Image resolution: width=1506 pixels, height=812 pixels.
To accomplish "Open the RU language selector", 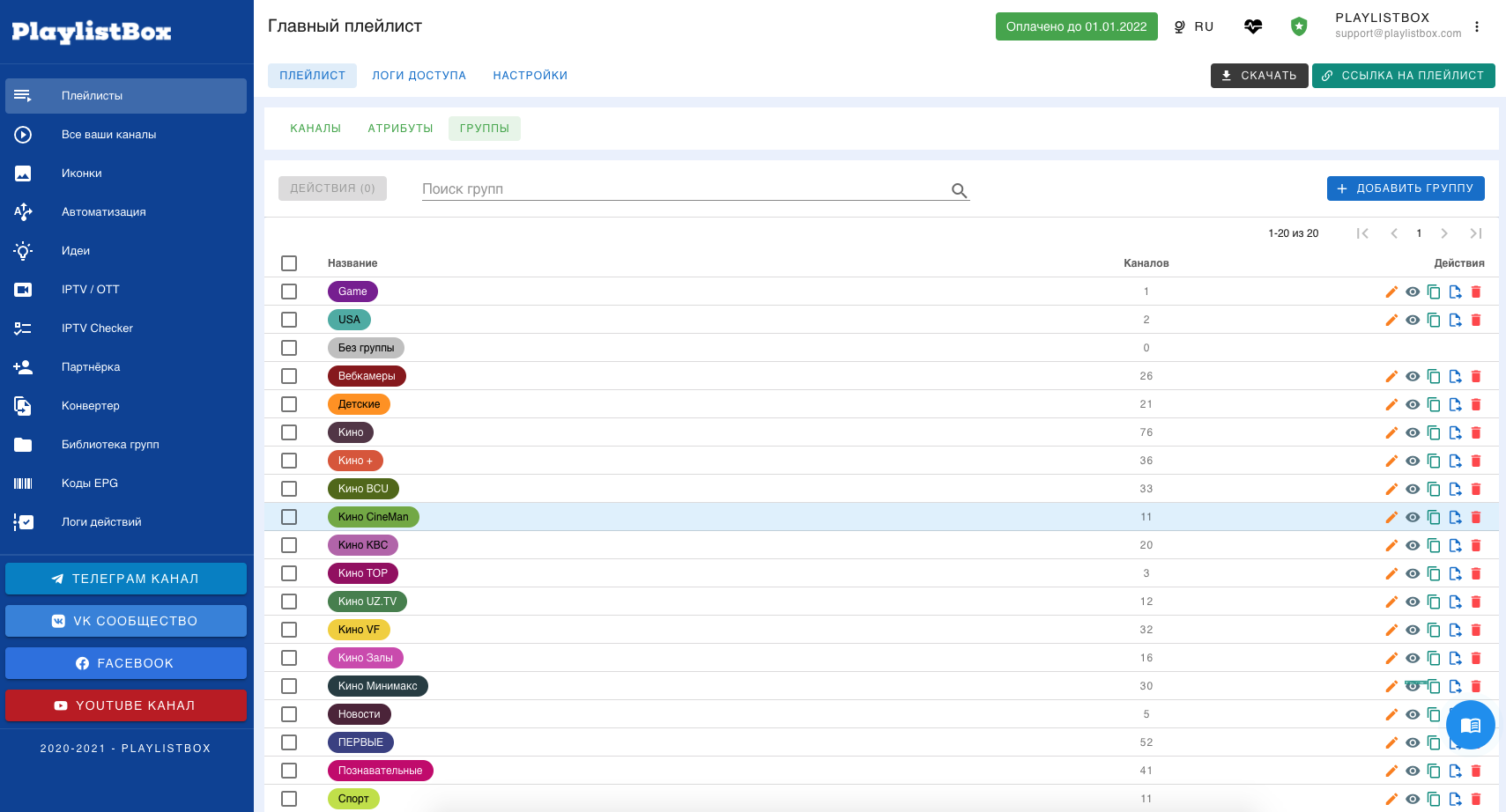I will point(1194,26).
